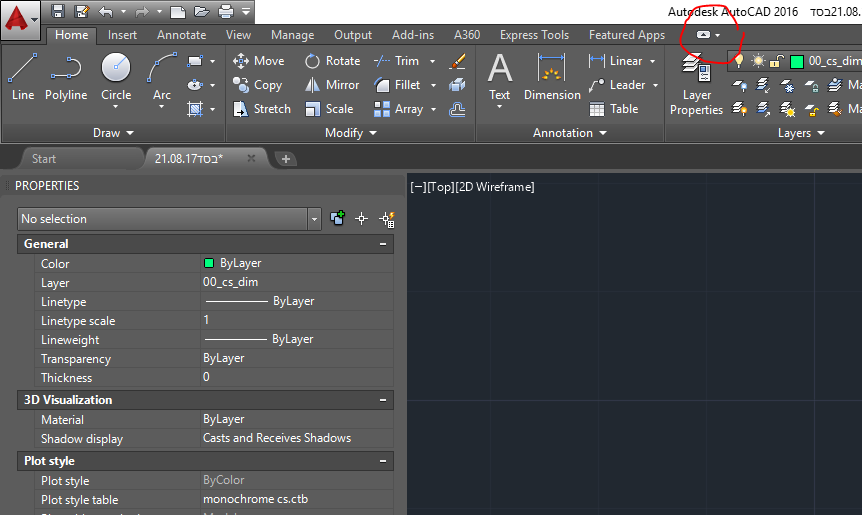The image size is (862, 515).
Task: Click the Trim tool
Action: pyautogui.click(x=396, y=61)
